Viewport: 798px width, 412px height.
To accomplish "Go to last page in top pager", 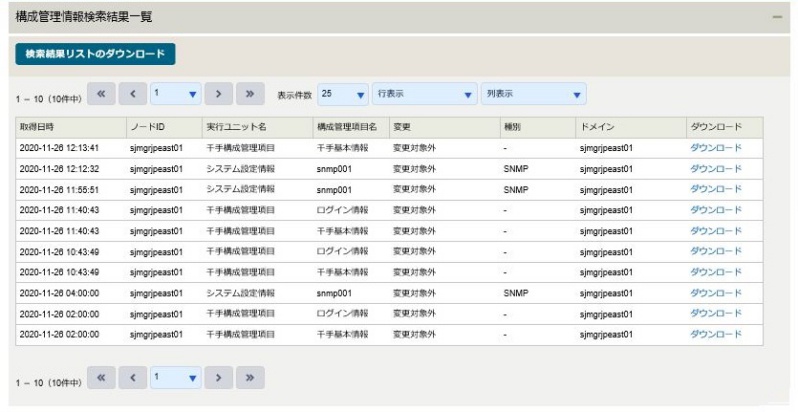I will [x=250, y=94].
